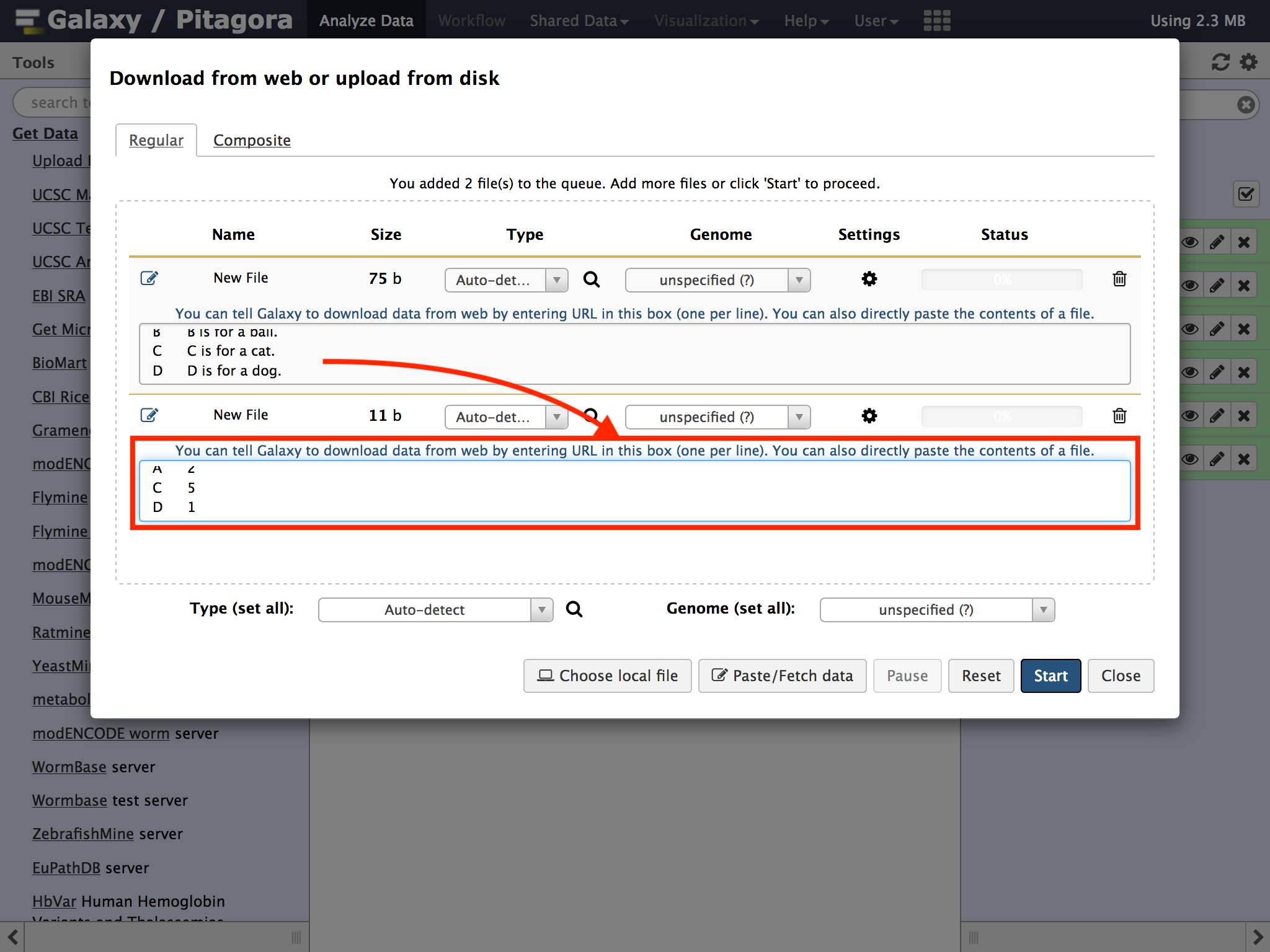The height and width of the screenshot is (952, 1270).
Task: Remove the 75 b file using trash icon
Action: click(1119, 279)
